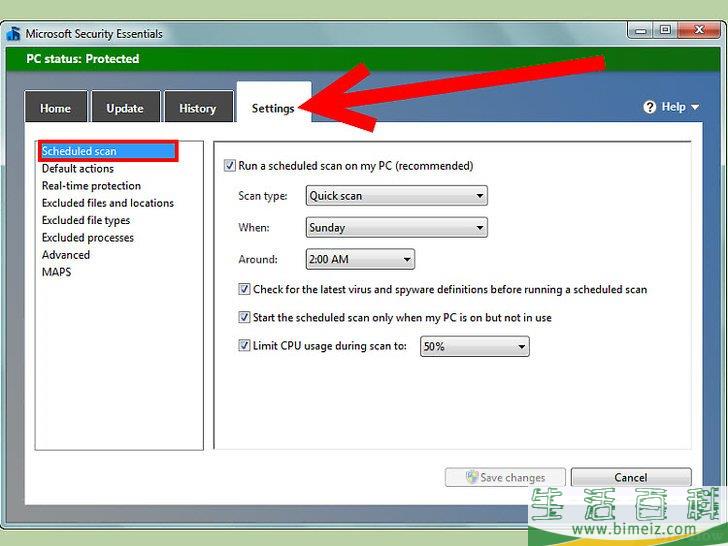Click the shield icon on Save changes

[472, 477]
